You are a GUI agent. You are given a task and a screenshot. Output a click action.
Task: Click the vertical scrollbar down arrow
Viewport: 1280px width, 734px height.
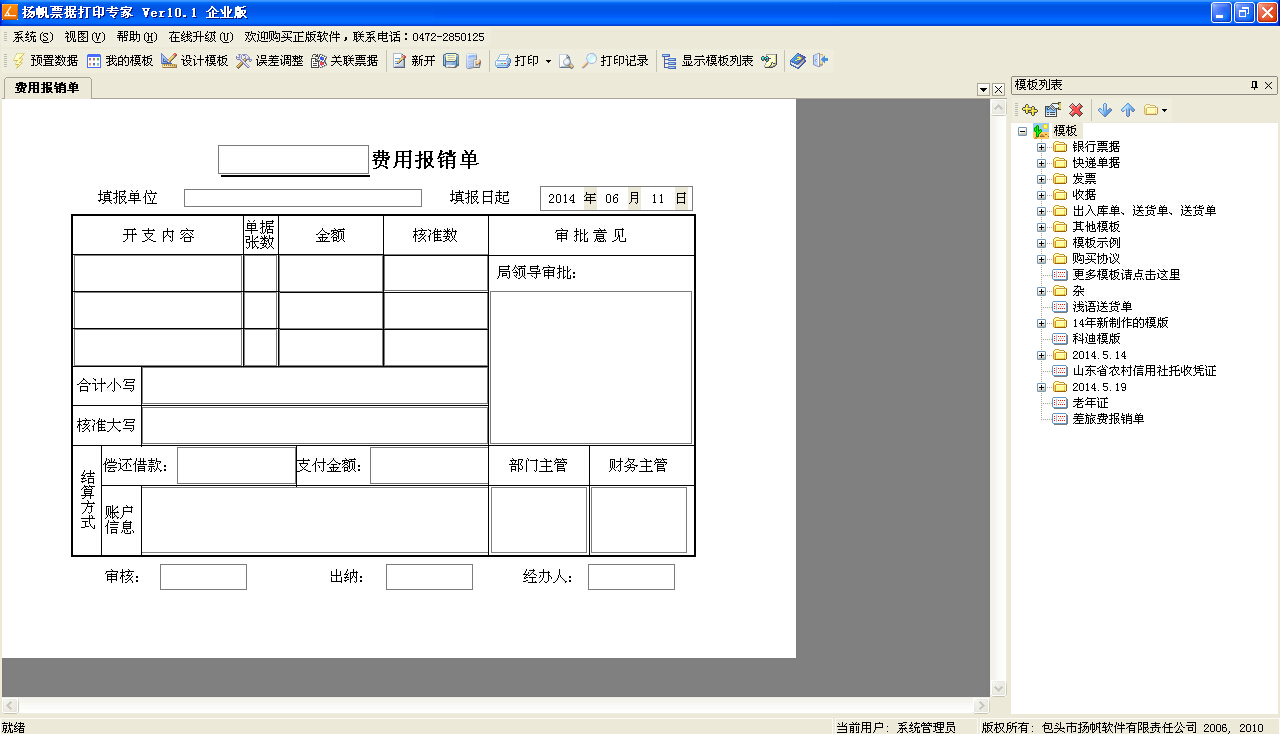tap(998, 689)
